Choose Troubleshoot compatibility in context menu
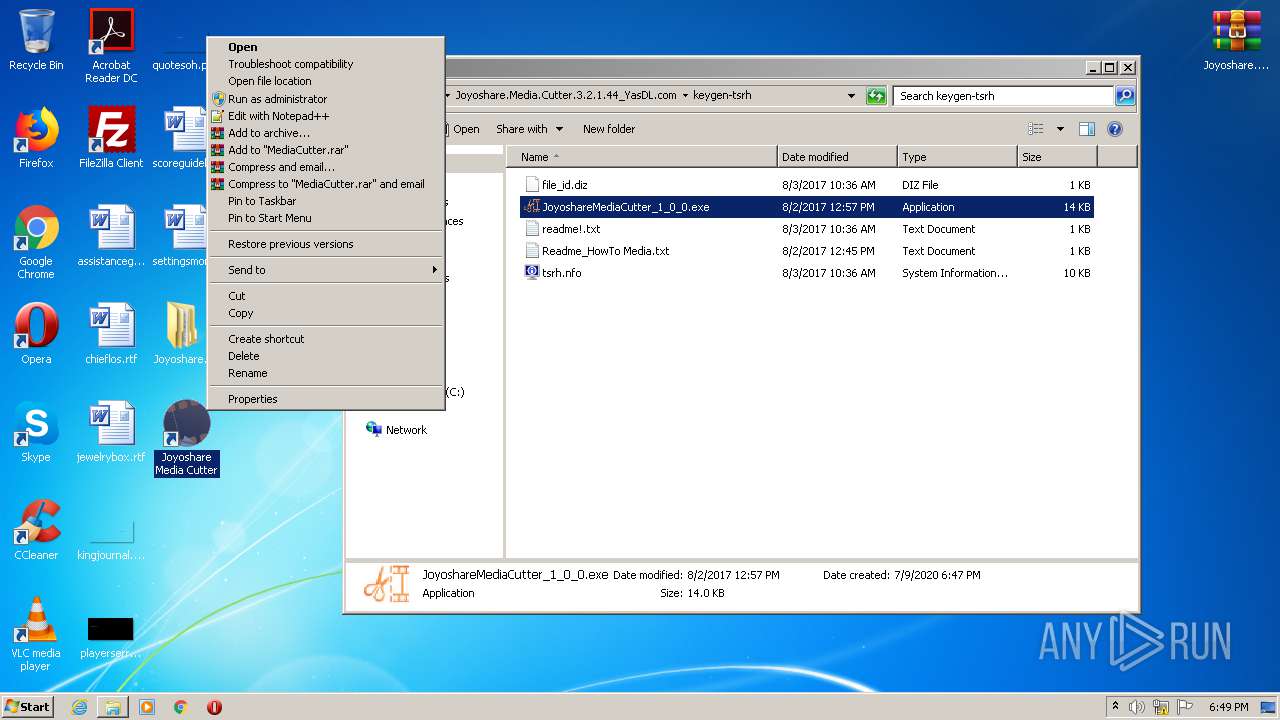 326,64
